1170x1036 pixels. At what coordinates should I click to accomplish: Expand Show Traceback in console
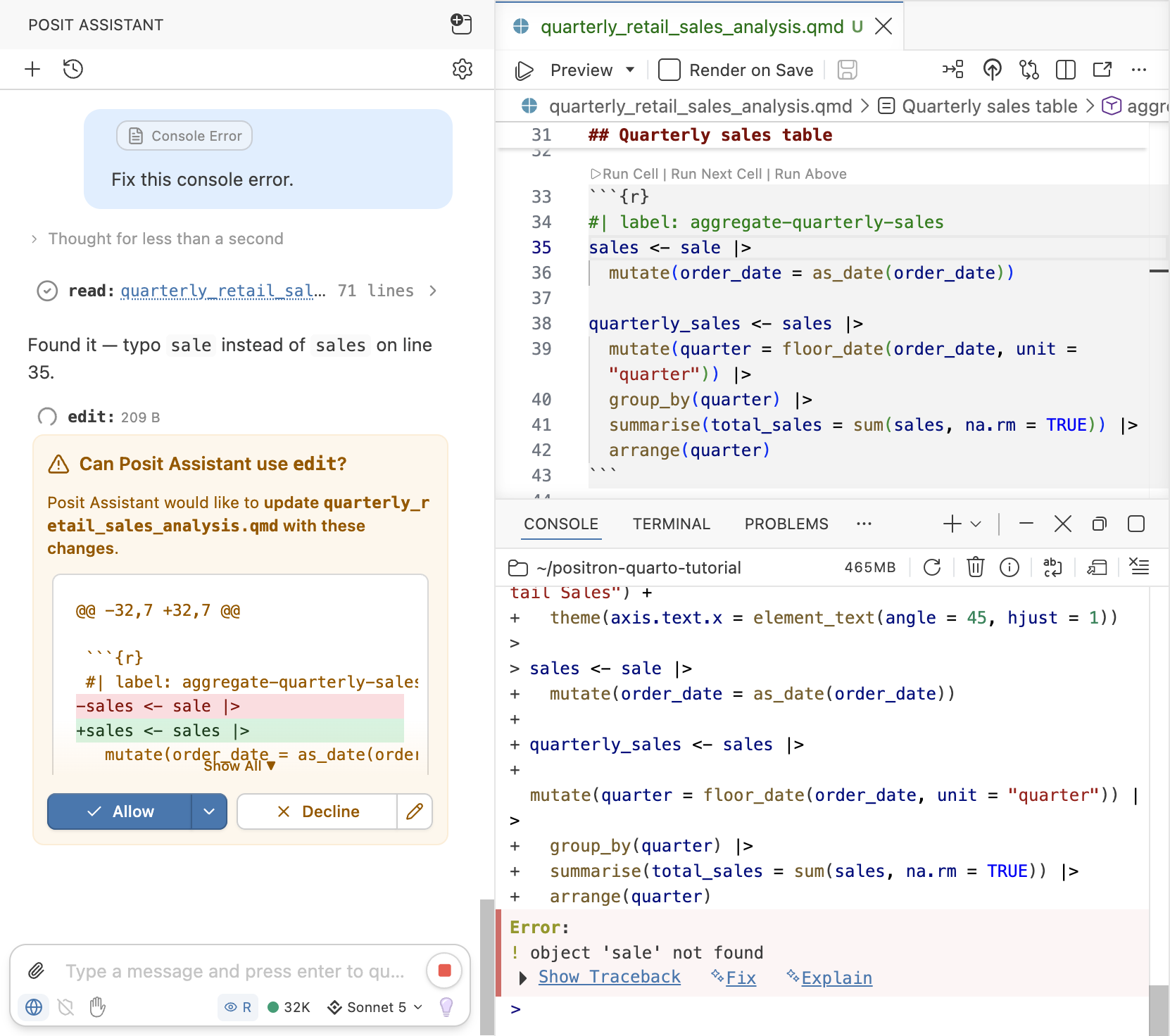(x=609, y=977)
